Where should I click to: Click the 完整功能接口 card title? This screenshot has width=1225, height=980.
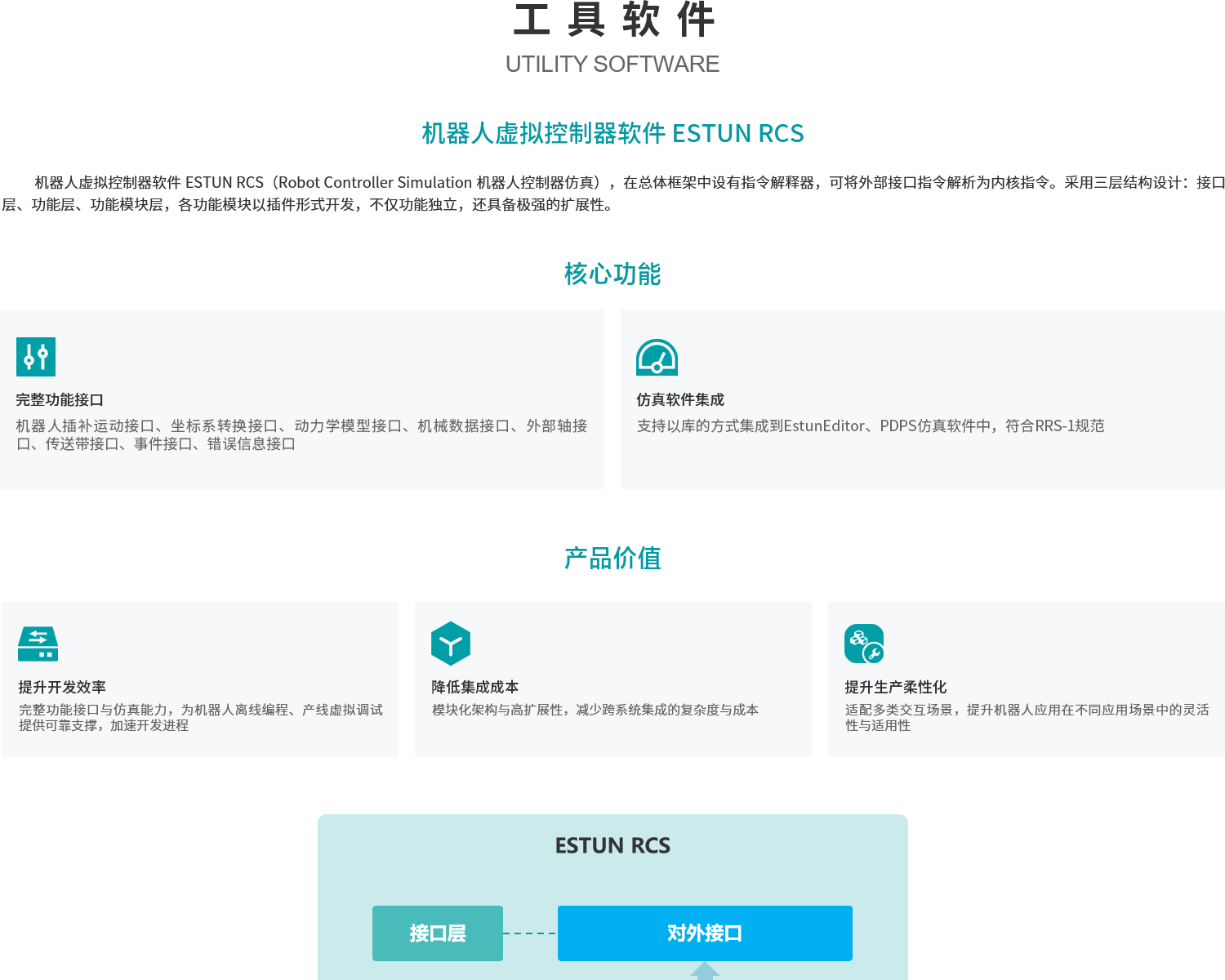point(60,400)
